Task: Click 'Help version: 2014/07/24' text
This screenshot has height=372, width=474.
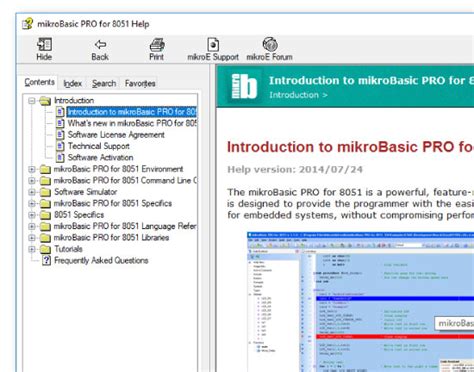Action: (295, 169)
